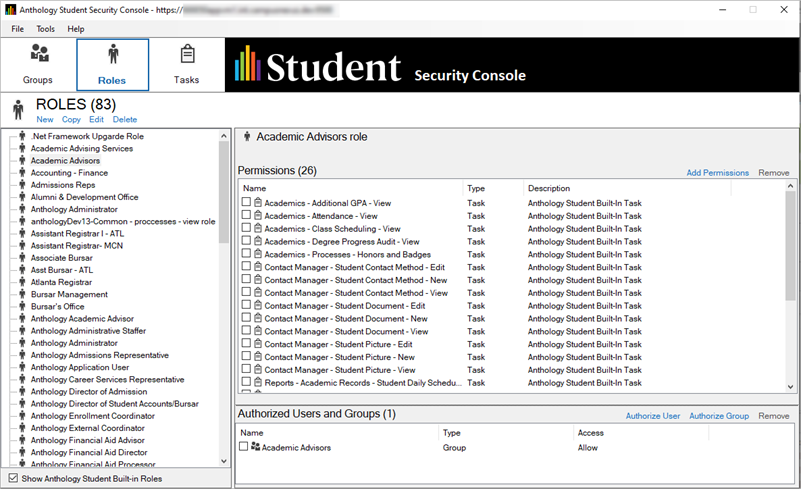Viewport: 801px width, 489px height.
Task: Check Academics - Processes - Honors and Badges checkbox
Action: pos(246,253)
